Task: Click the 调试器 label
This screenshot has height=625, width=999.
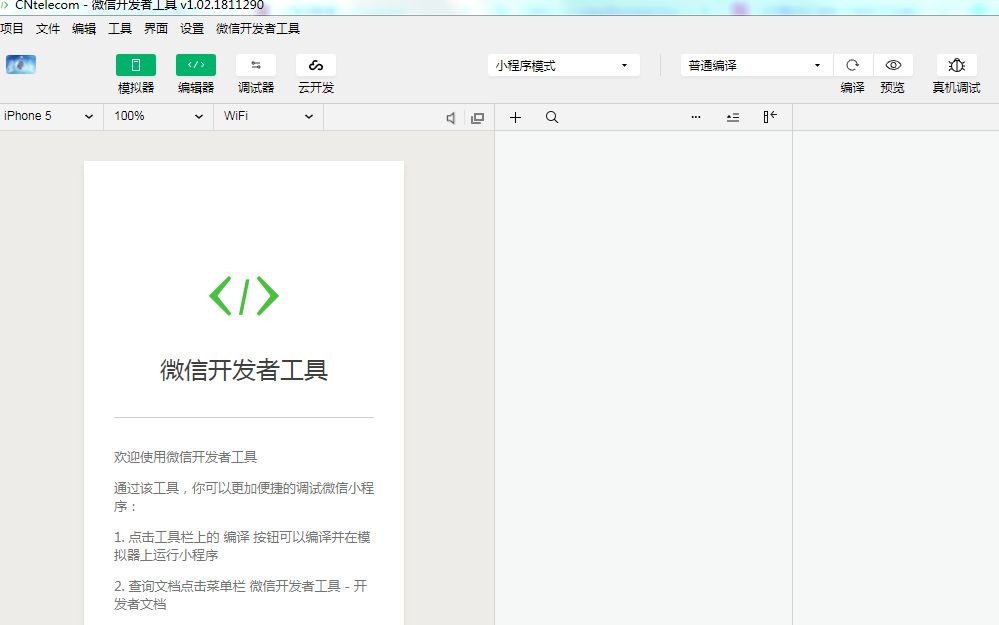Action: pyautogui.click(x=255, y=87)
